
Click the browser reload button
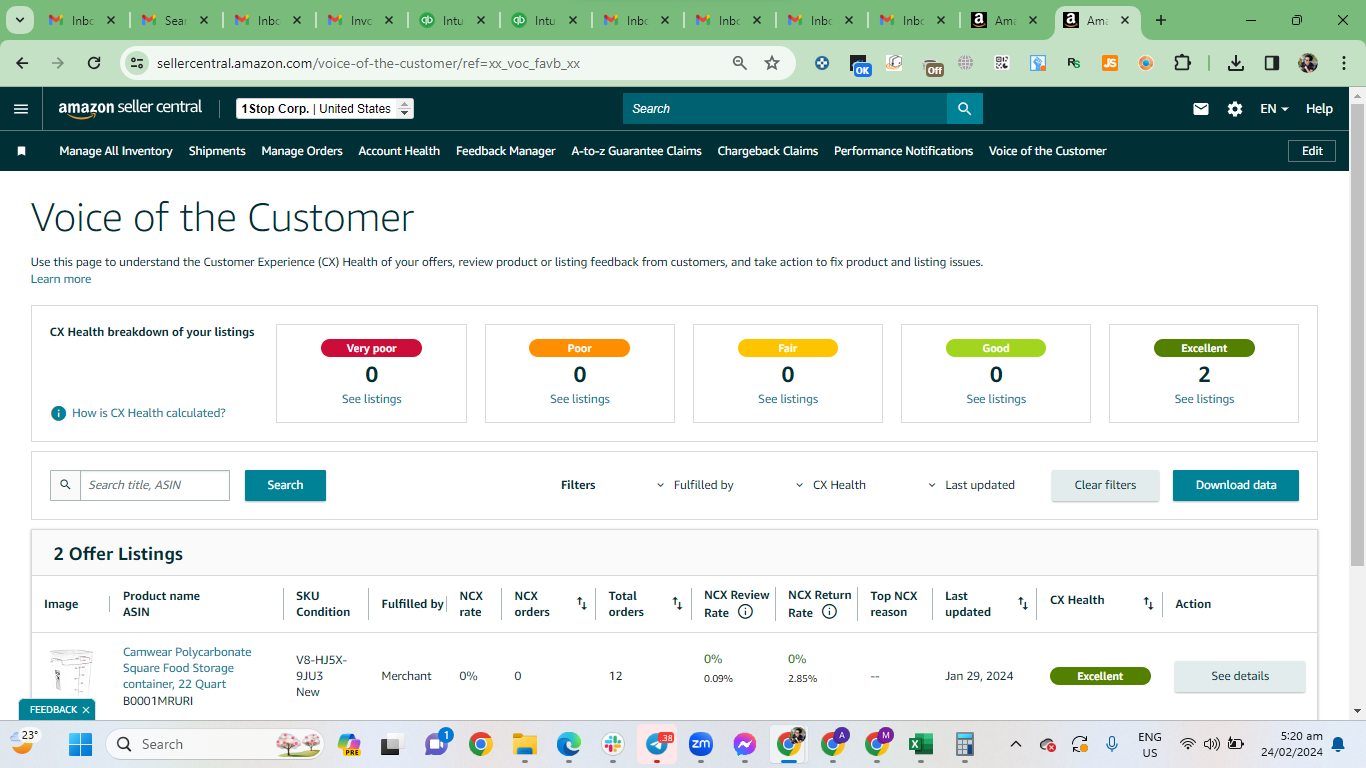94,63
